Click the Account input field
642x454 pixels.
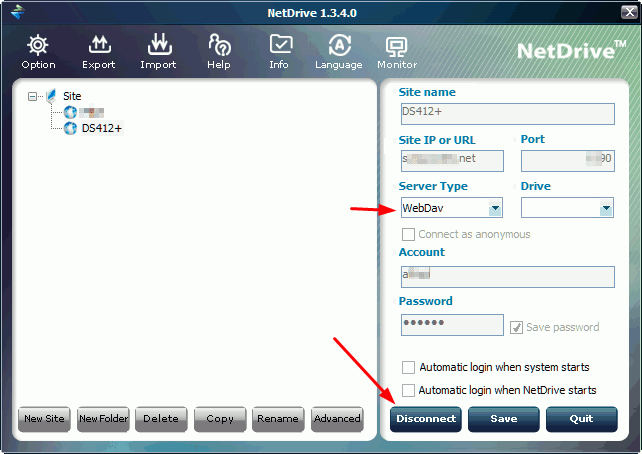(x=508, y=277)
